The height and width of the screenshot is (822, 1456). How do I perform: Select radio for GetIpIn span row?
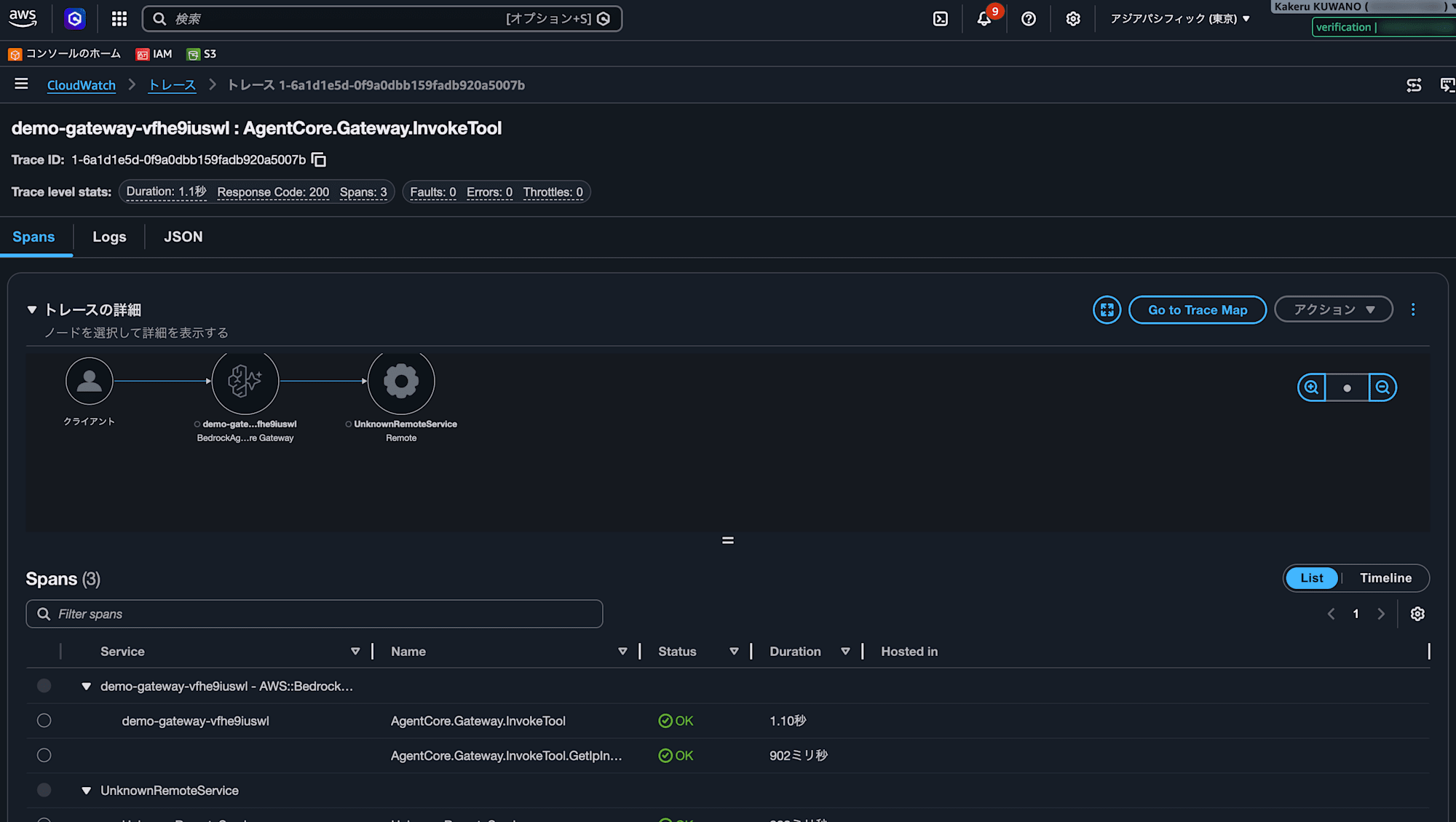point(44,755)
